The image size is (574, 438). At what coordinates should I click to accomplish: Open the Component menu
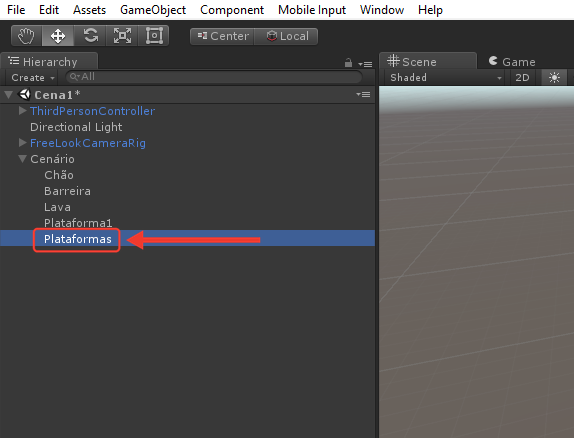[232, 10]
